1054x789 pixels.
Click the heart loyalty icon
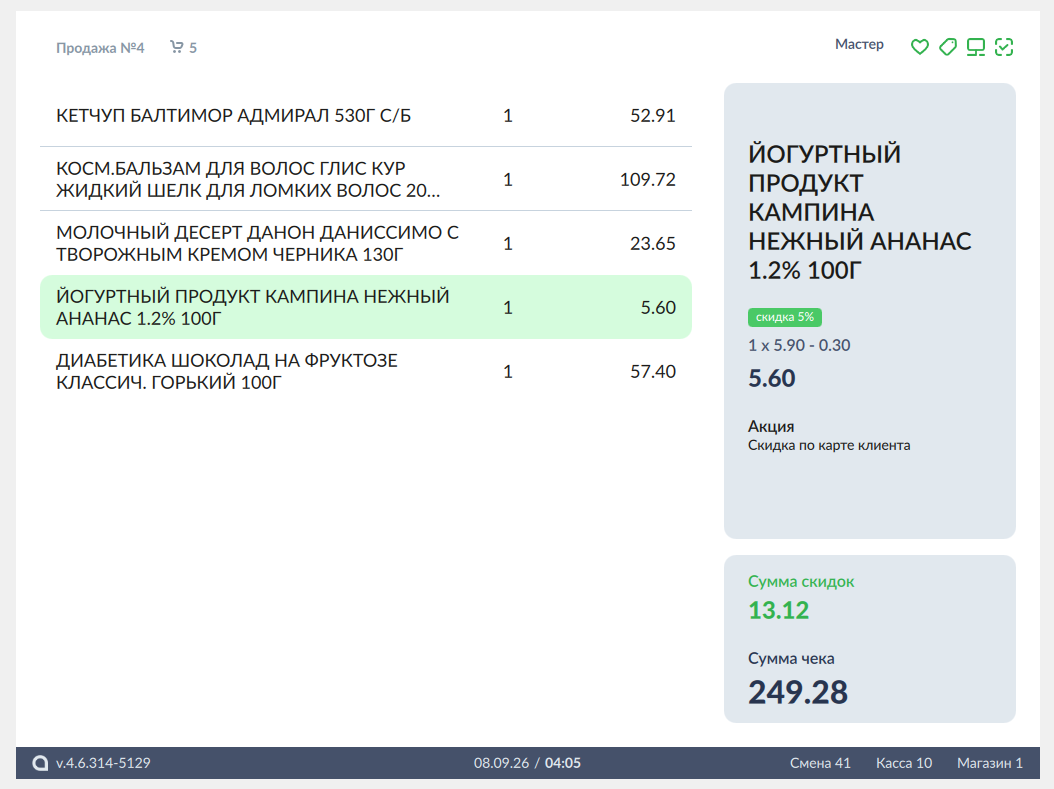pyautogui.click(x=920, y=46)
